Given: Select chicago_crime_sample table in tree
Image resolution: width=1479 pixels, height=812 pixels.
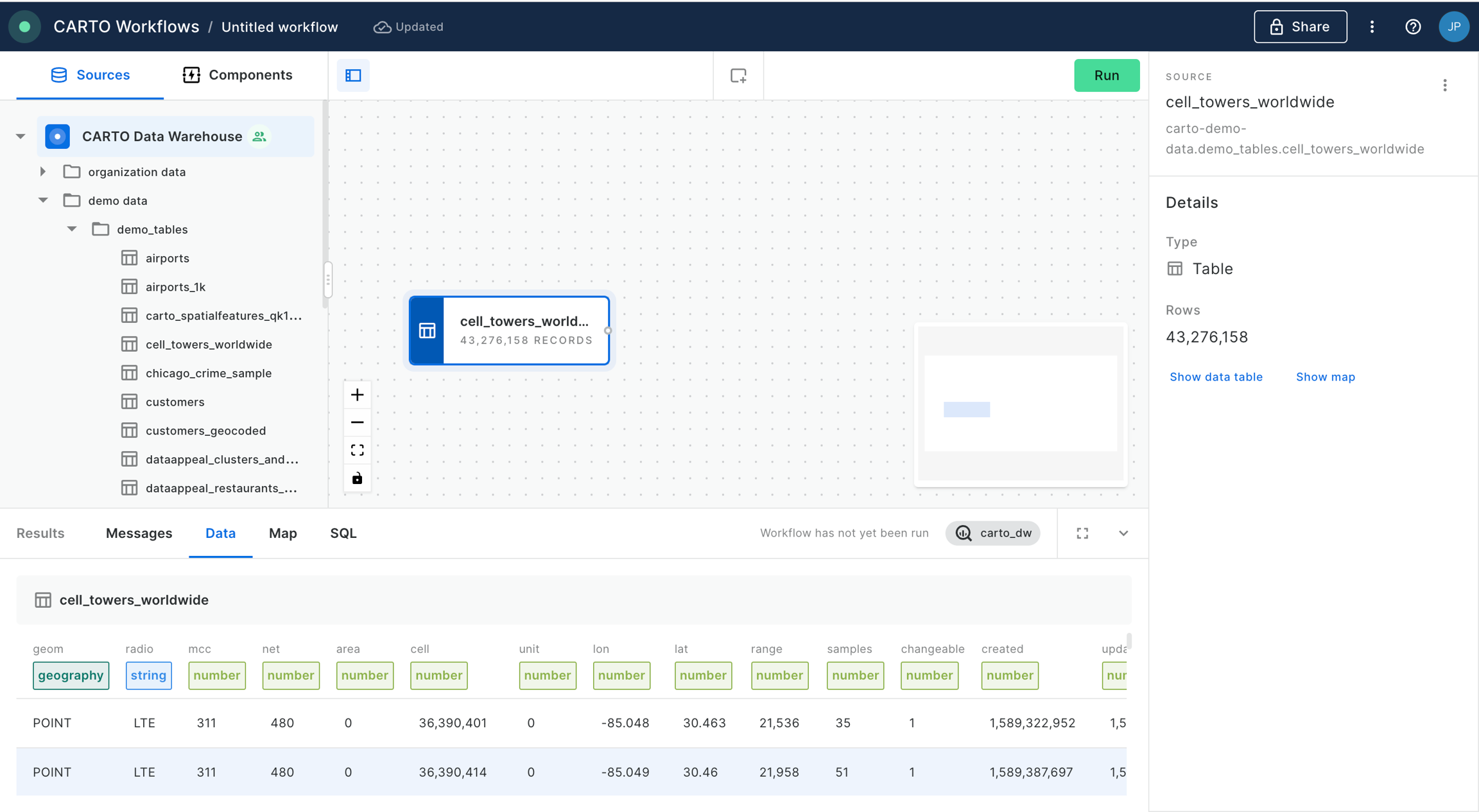Looking at the screenshot, I should pyautogui.click(x=208, y=373).
